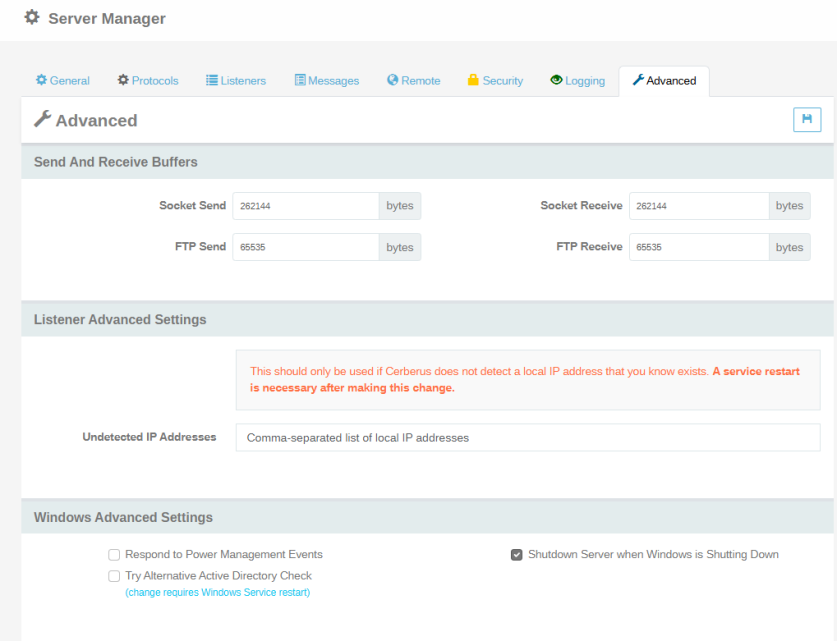The image size is (837, 641).
Task: Click the Listeners list icon
Action: point(212,80)
